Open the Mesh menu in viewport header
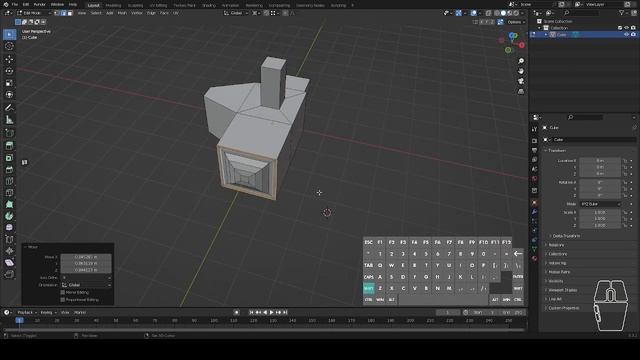This screenshot has height=360, width=640. click(x=122, y=13)
